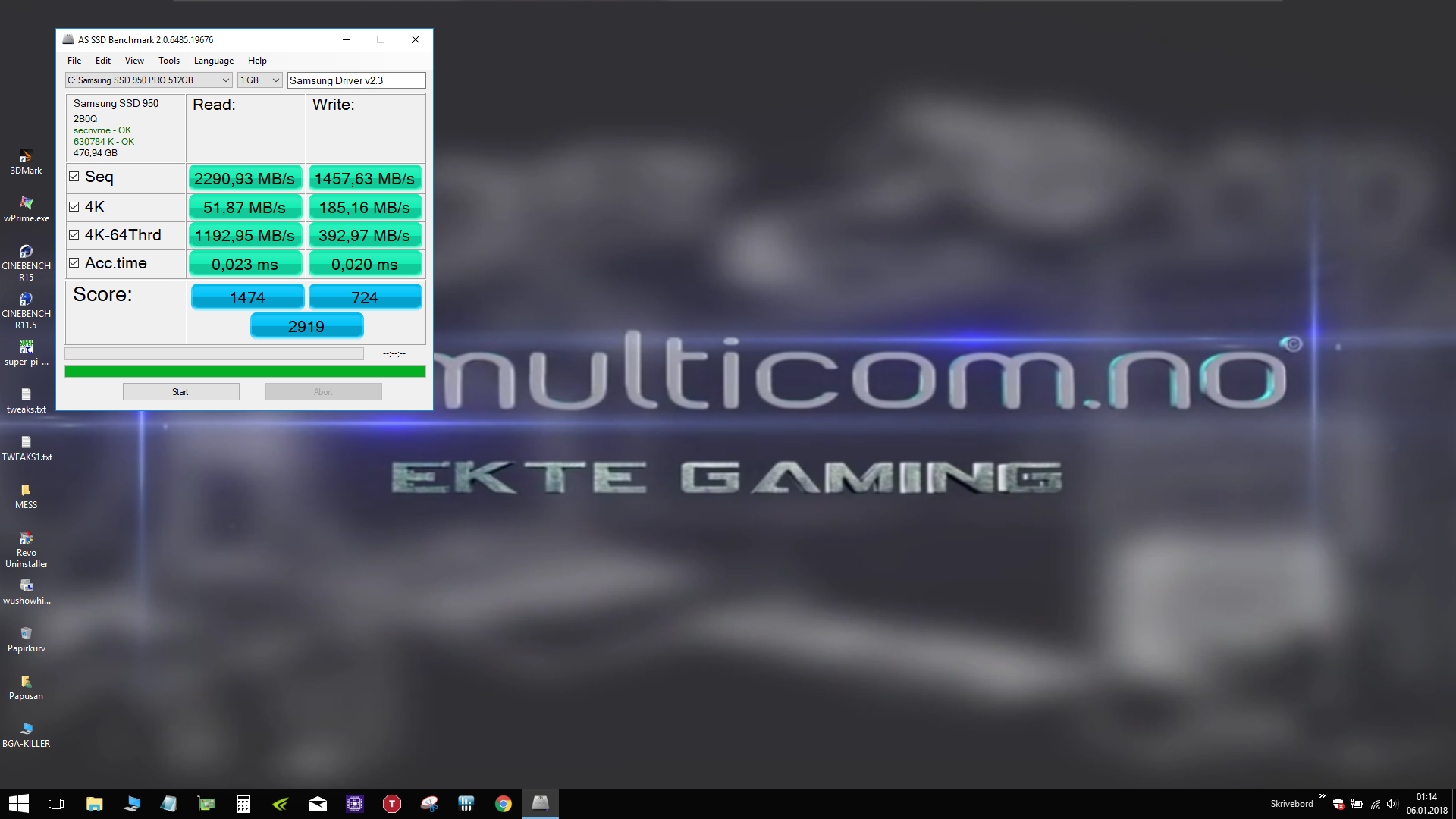Viewport: 1456px width, 819px height.
Task: Open the Windows Start menu
Action: click(18, 804)
